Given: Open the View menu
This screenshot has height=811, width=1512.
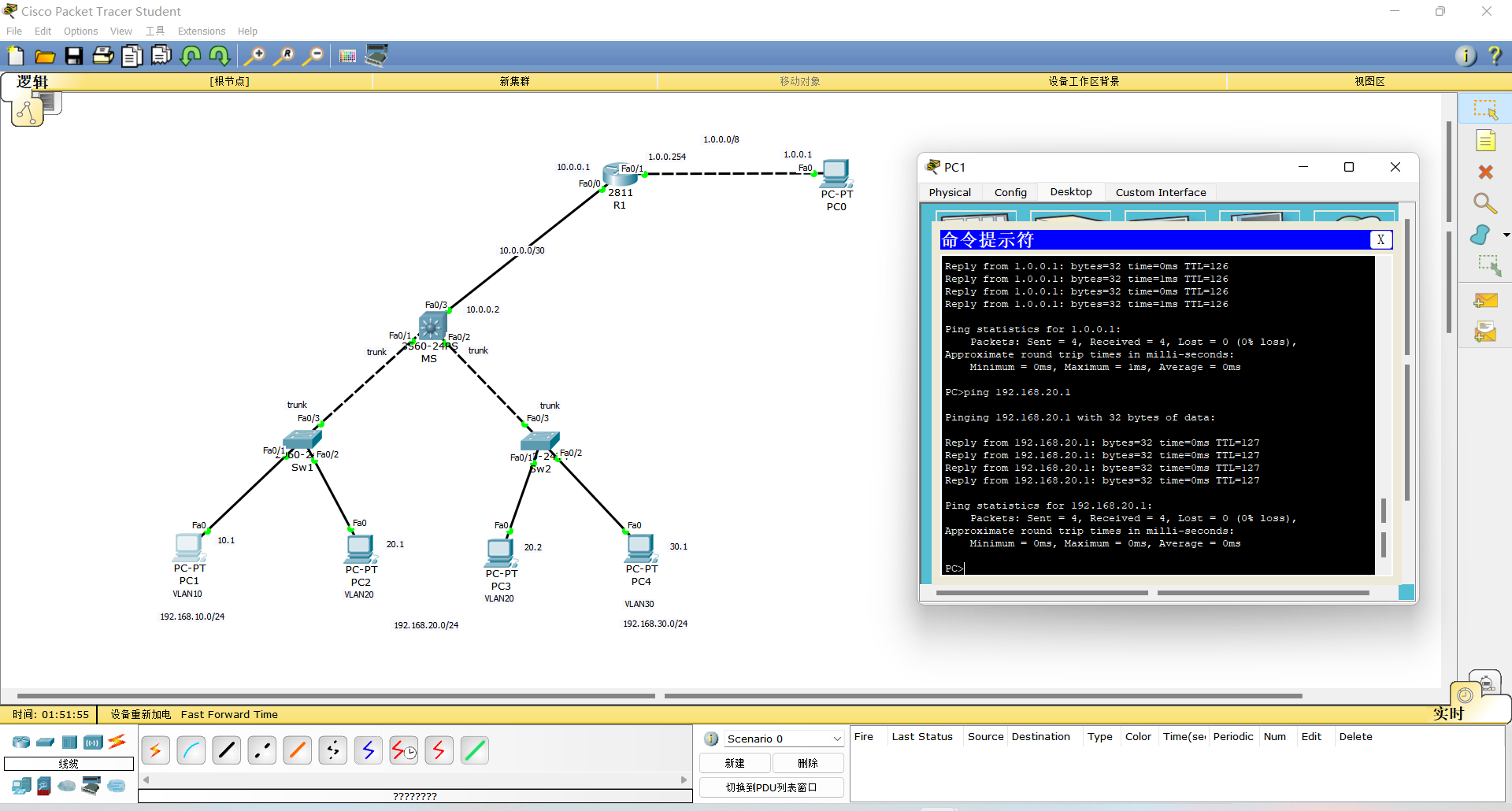Looking at the screenshot, I should (x=120, y=31).
